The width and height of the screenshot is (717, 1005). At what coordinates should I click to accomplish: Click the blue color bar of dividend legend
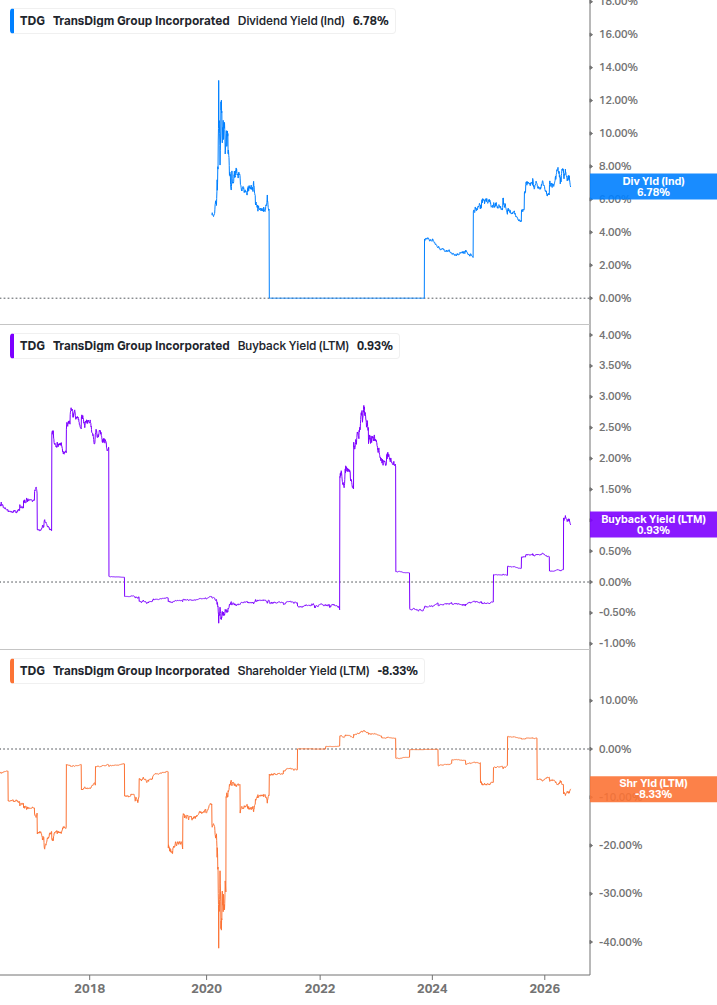(x=12, y=21)
